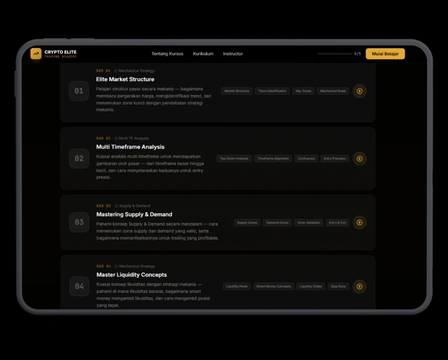This screenshot has width=448, height=360.
Task: Play the Master Liquidity Concepts lesson
Action: click(359, 286)
